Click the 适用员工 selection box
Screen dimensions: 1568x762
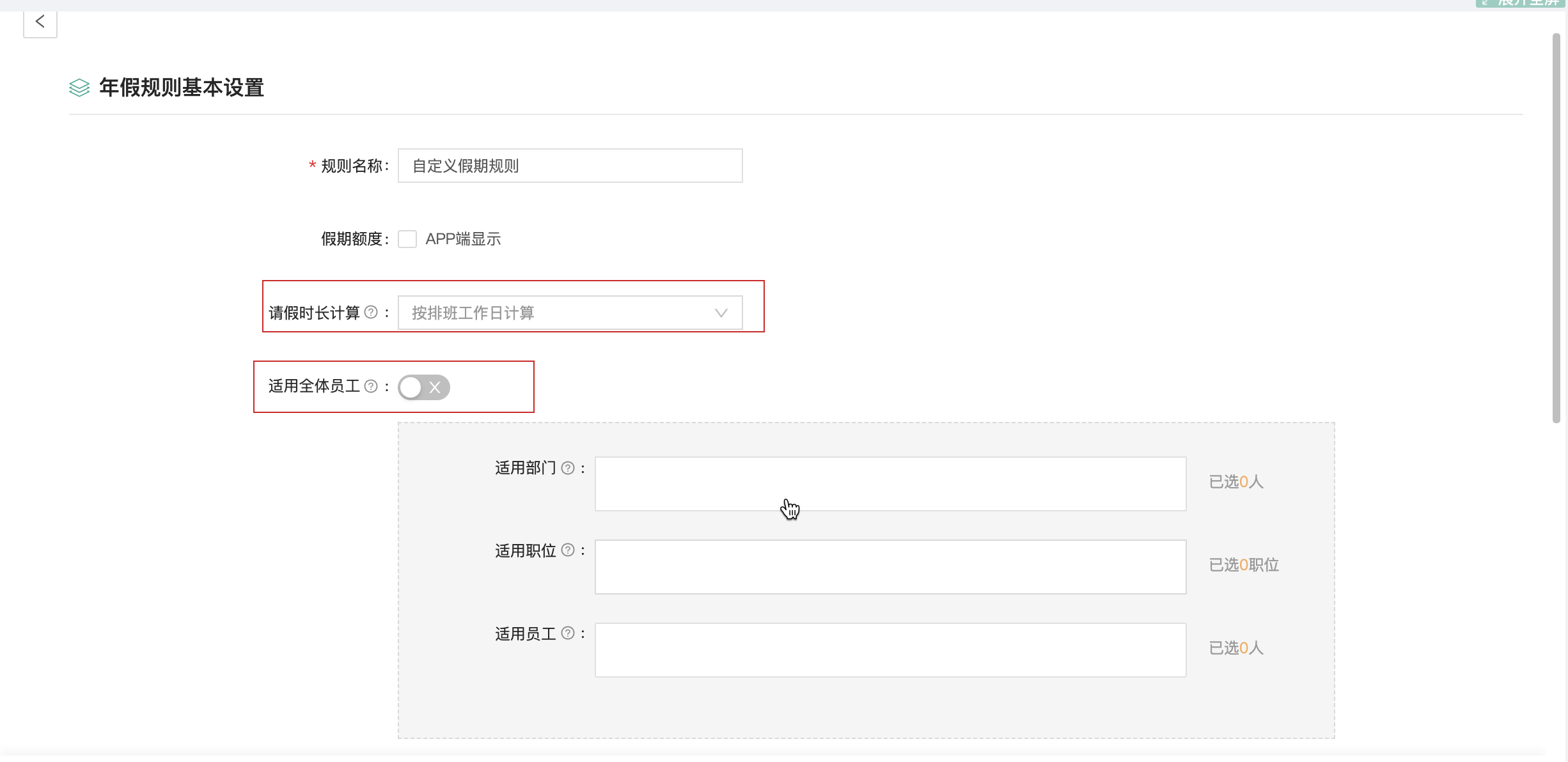pos(891,650)
